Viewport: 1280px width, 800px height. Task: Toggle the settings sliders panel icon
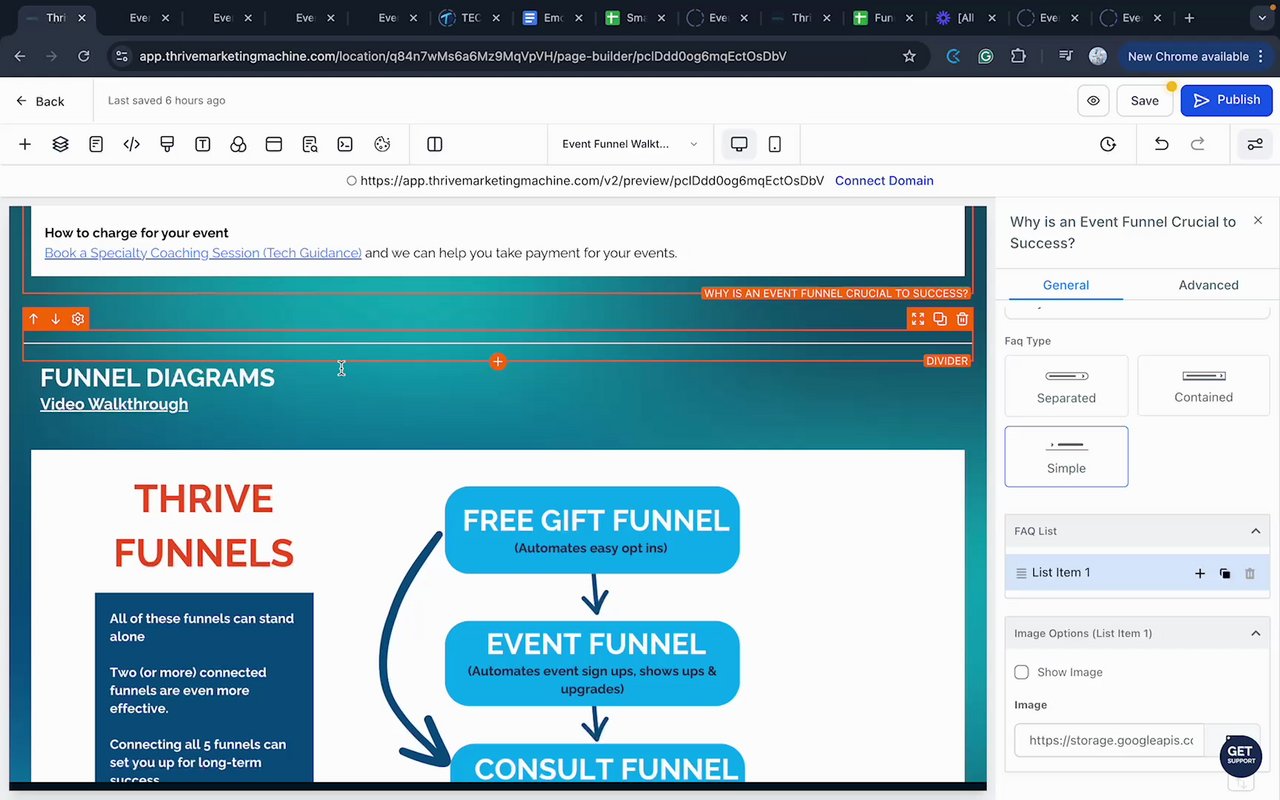[1254, 144]
